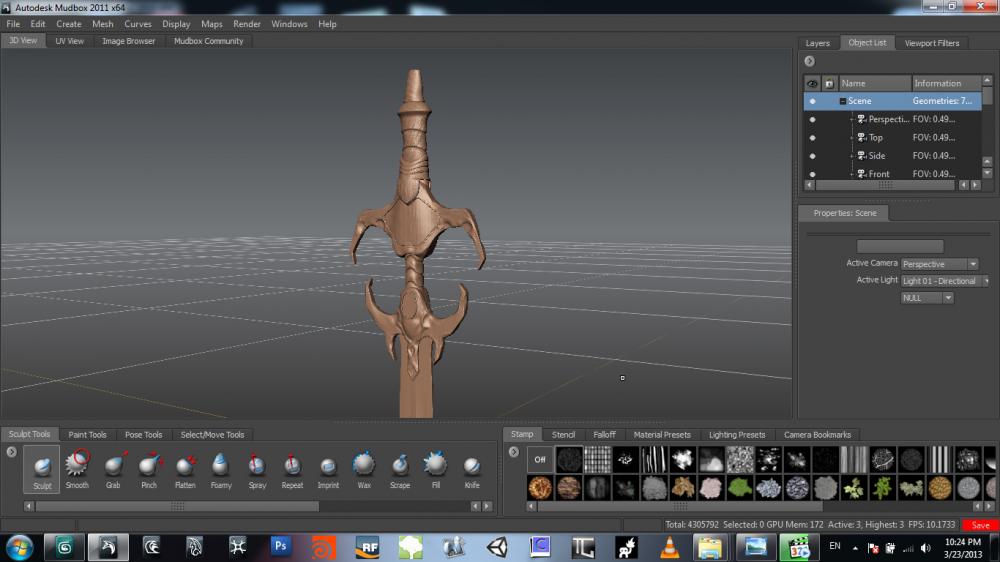Click the red Save button
Screen dimensions: 1000x562
click(980, 525)
